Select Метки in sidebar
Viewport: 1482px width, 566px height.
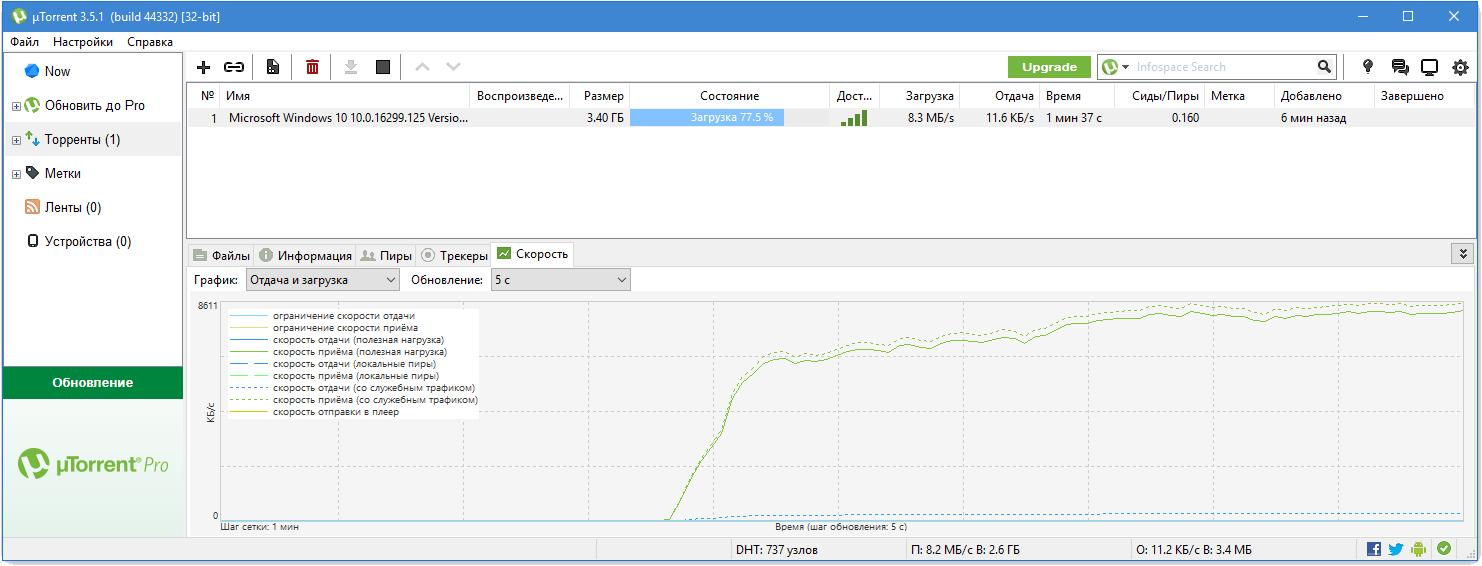coord(93,173)
